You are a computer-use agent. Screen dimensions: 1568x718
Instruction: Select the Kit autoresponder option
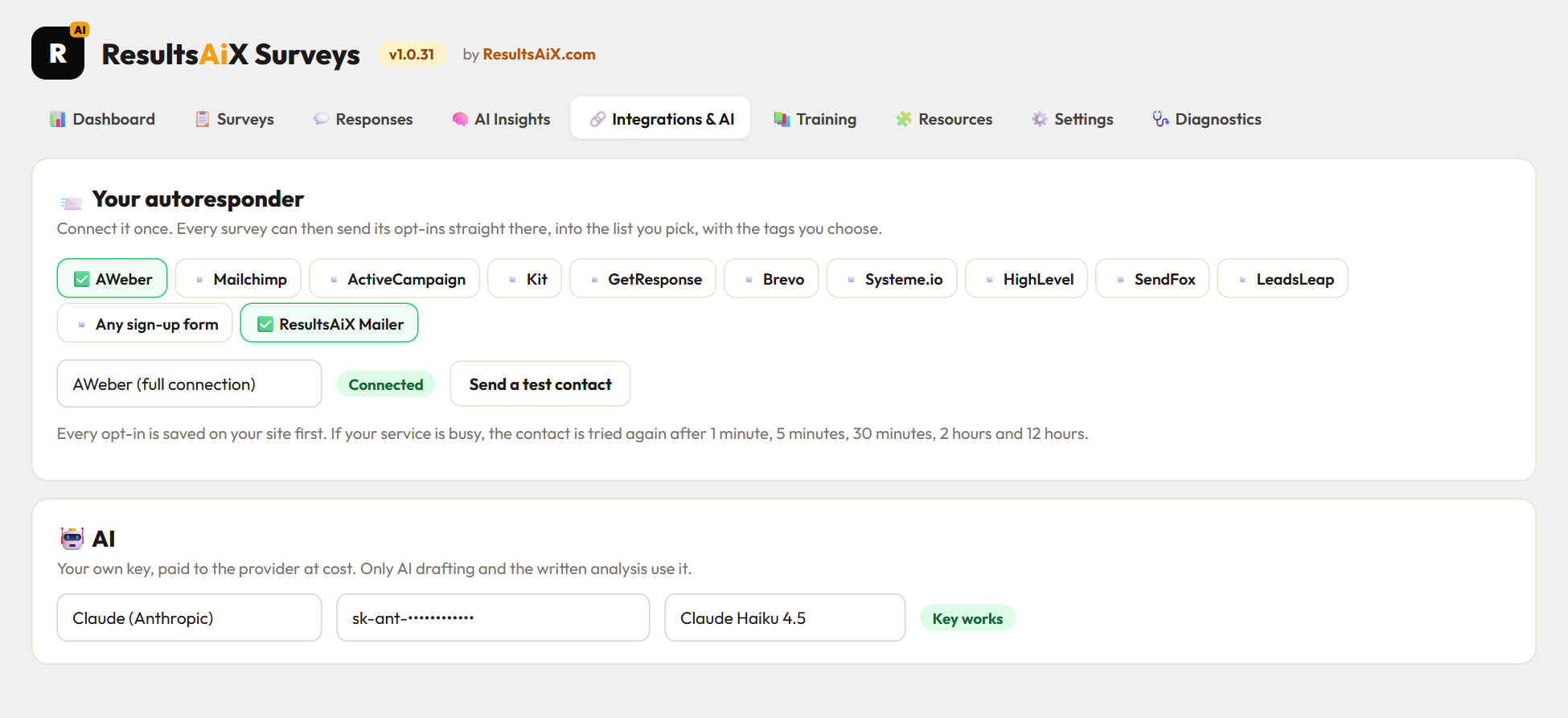524,278
